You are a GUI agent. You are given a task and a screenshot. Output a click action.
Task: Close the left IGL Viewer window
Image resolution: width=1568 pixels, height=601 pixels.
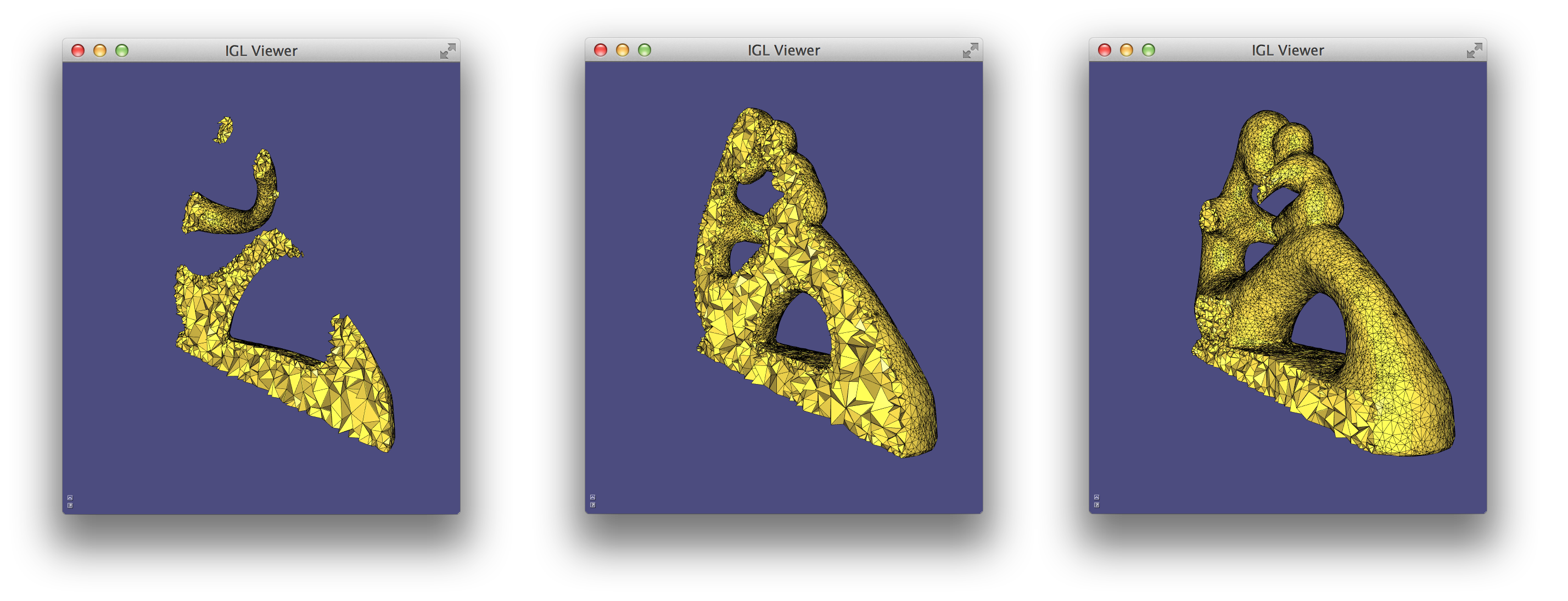(78, 51)
